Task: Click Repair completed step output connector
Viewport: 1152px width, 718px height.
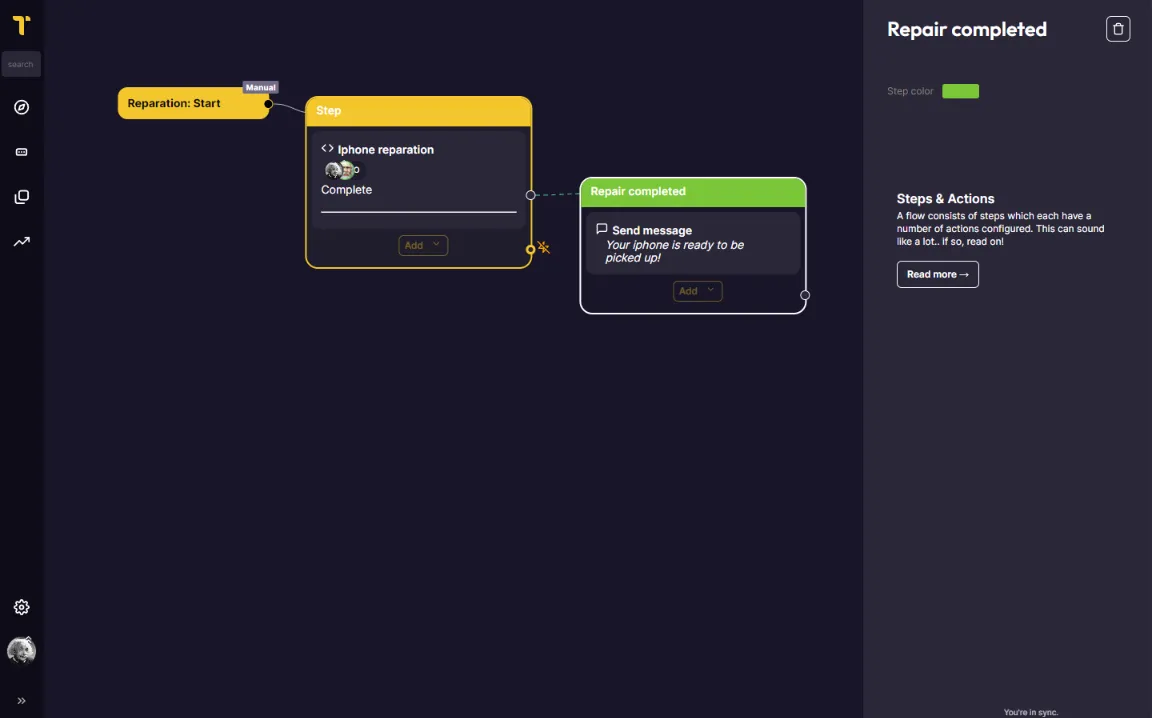Action: click(805, 295)
